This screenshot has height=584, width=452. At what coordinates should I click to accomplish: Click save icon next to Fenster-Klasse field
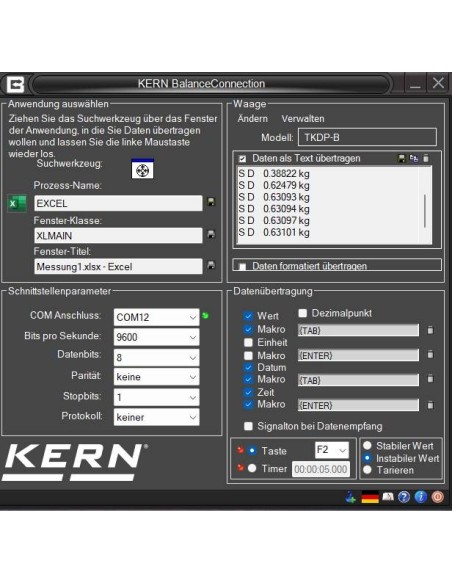pos(211,234)
